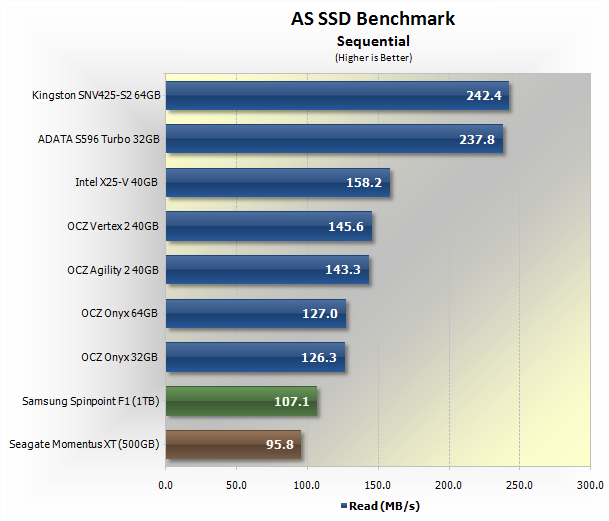Click the Higher is Better note

click(374, 58)
